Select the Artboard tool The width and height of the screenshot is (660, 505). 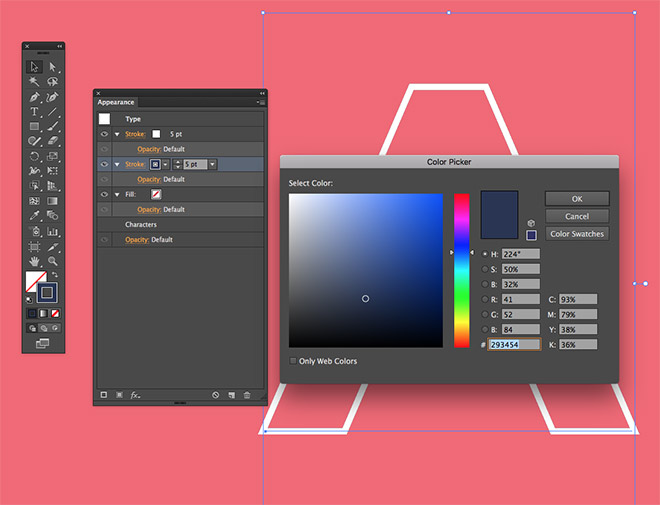tap(34, 247)
